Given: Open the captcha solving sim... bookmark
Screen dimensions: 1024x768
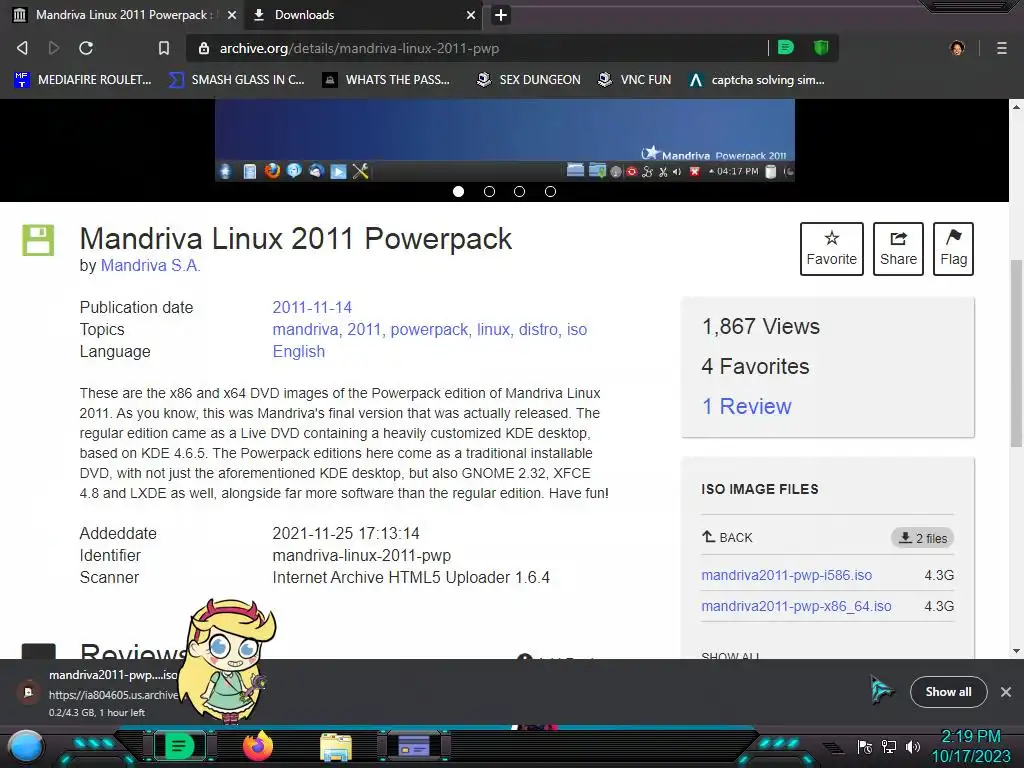Looking at the screenshot, I should click(756, 80).
